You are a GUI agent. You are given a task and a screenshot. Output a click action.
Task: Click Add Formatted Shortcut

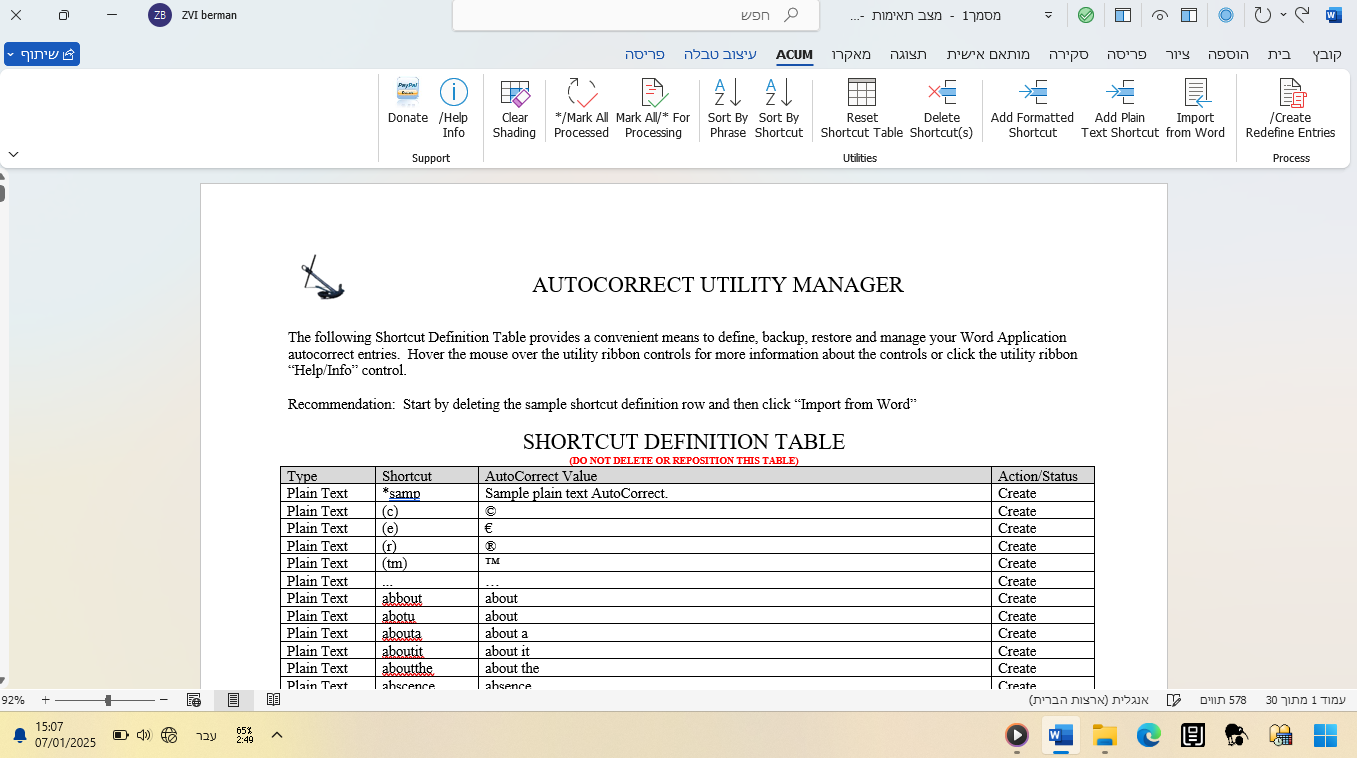pos(1032,109)
